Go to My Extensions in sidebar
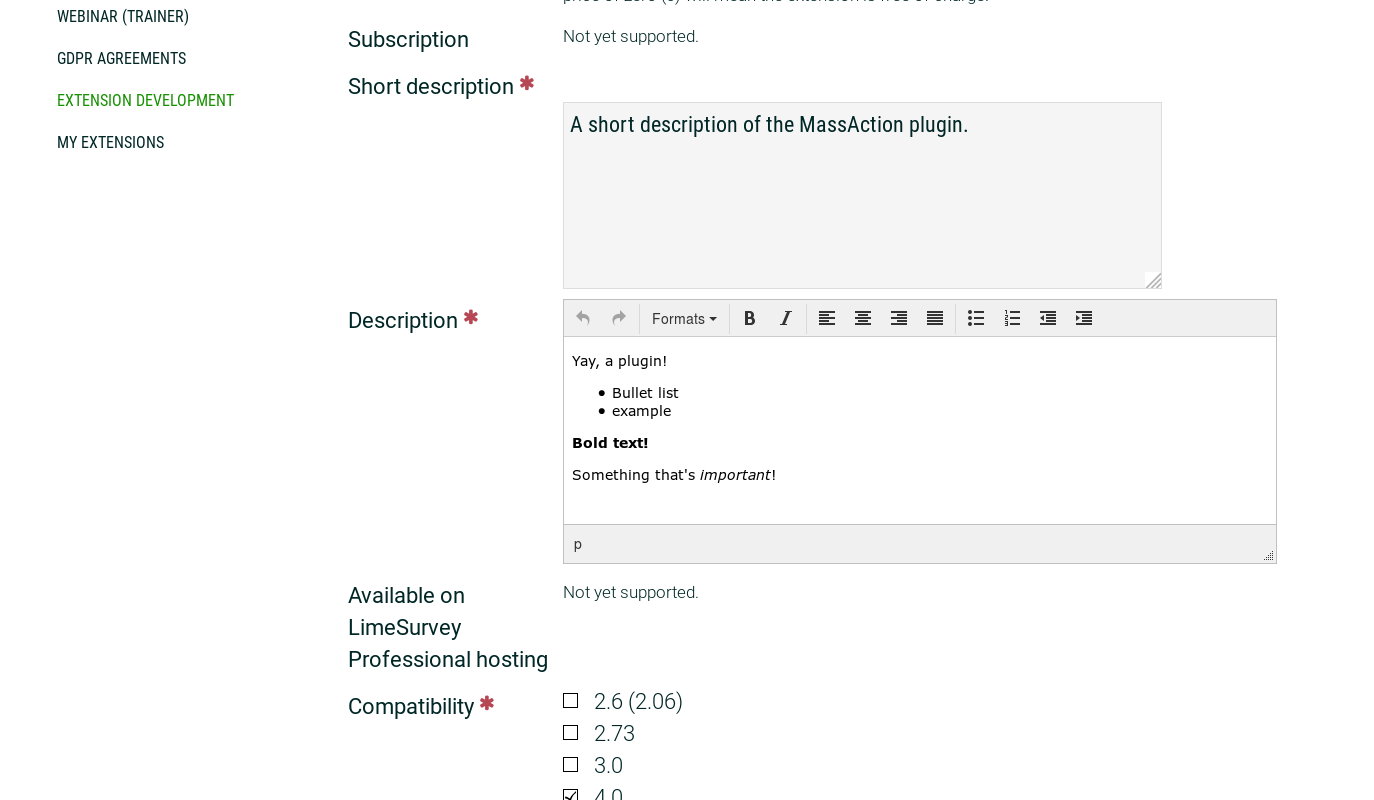This screenshot has height=800, width=1374. pyautogui.click(x=110, y=142)
